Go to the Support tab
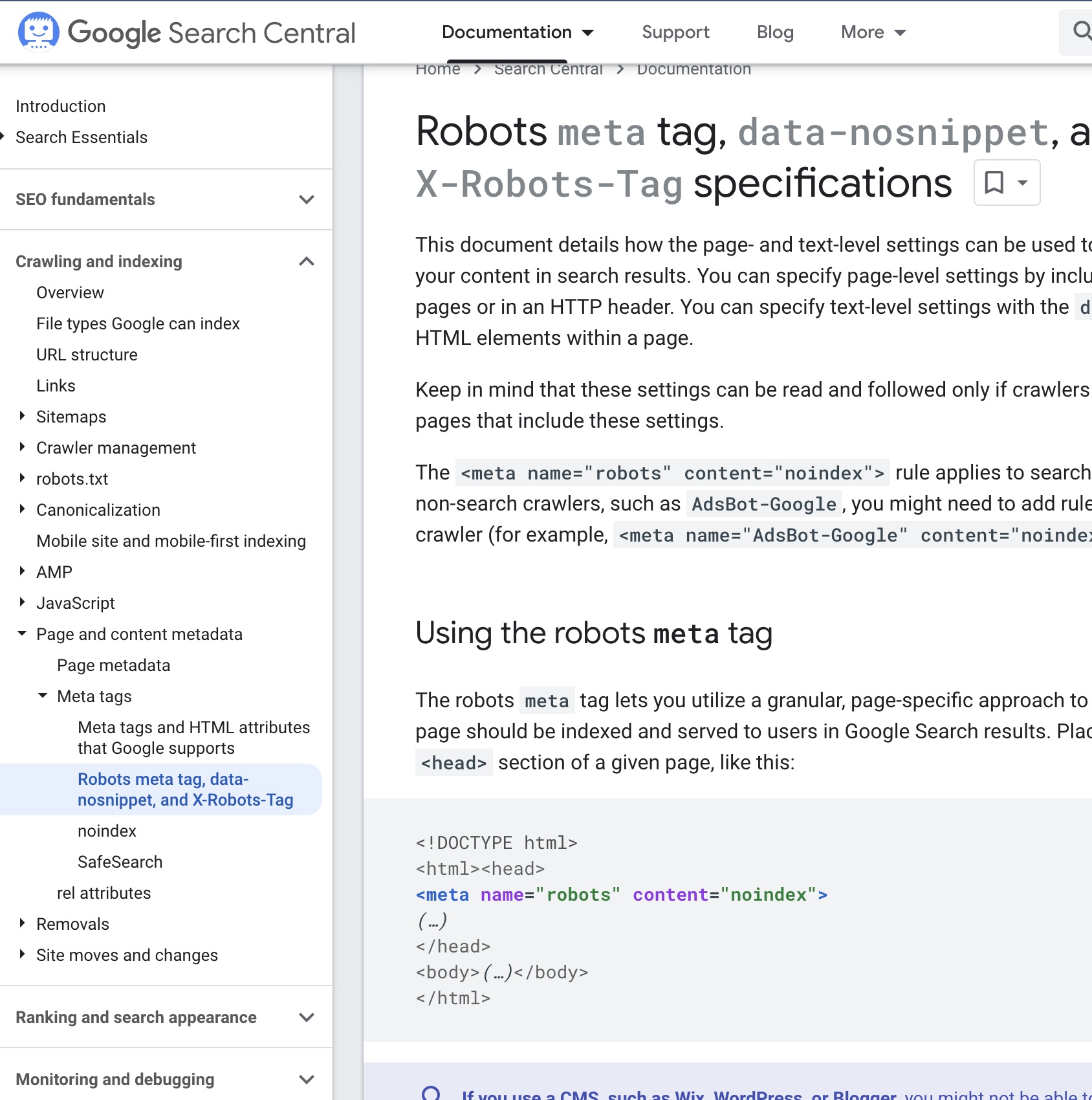Viewport: 1092px width, 1100px height. pyautogui.click(x=675, y=32)
